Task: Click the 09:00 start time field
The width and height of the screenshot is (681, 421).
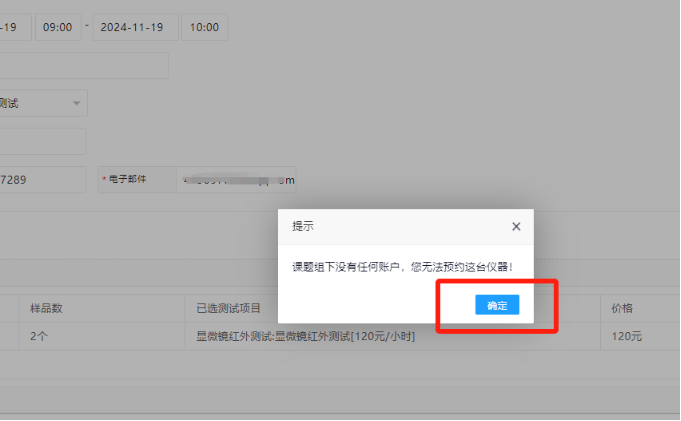Action: pyautogui.click(x=58, y=28)
